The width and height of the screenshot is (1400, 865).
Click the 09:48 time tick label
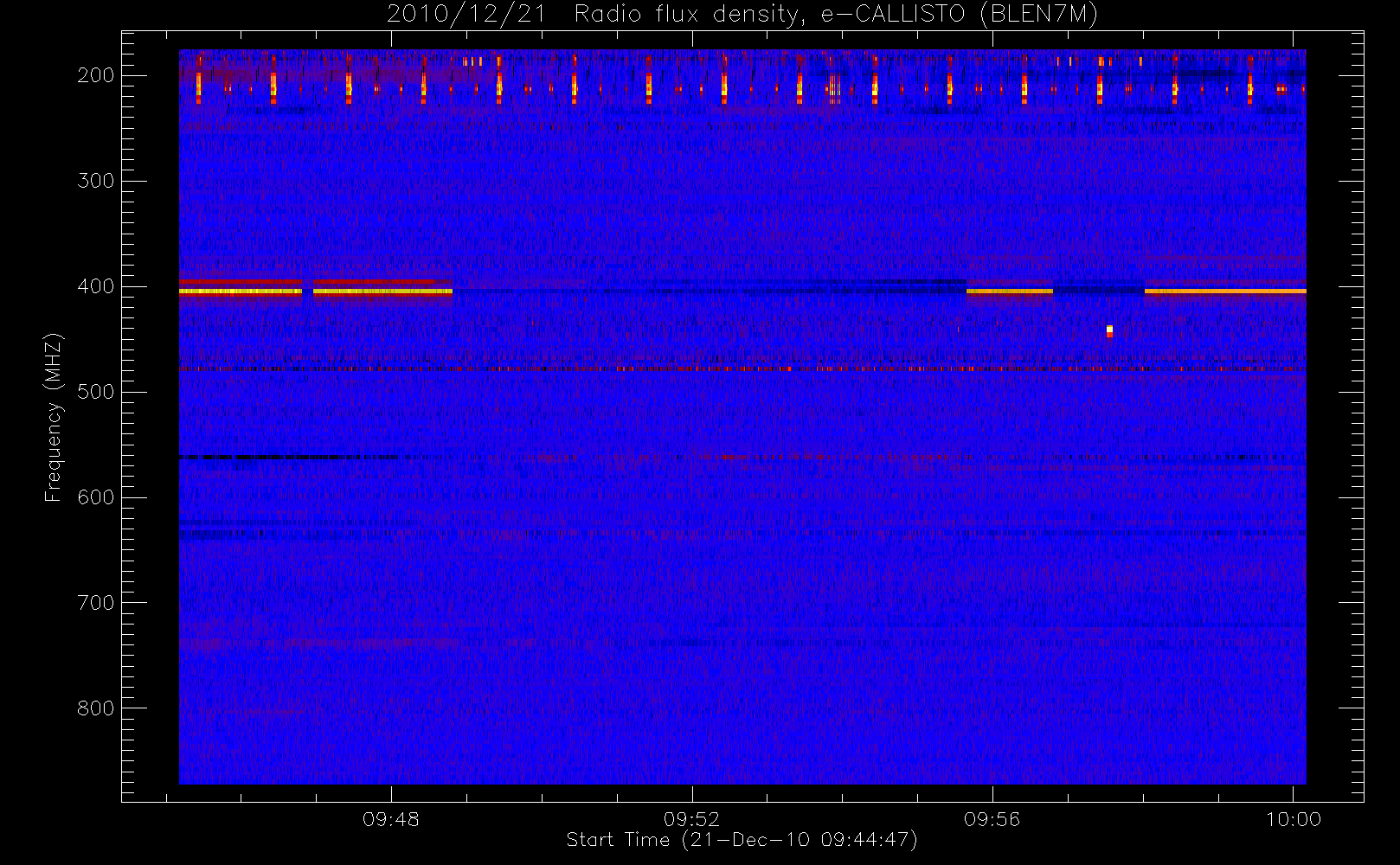point(390,818)
